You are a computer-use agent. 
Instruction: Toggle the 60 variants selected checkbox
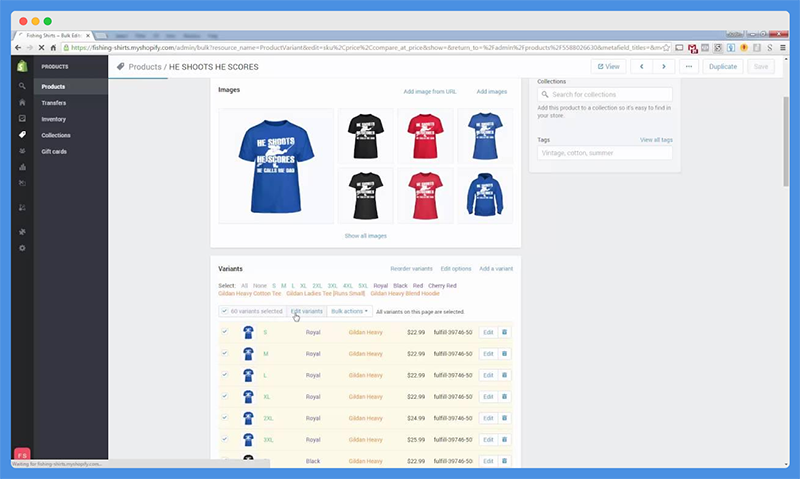coord(224,311)
